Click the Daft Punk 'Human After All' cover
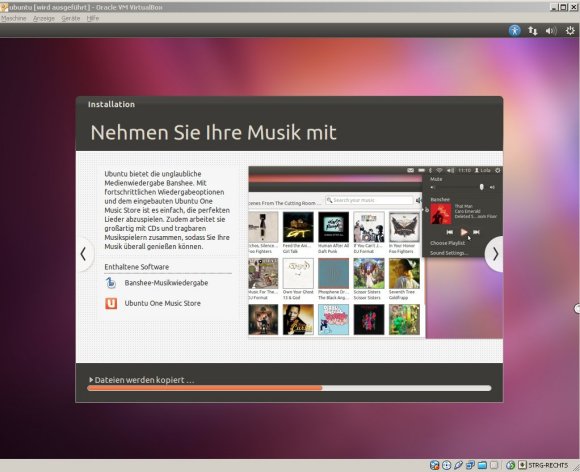This screenshot has height=472, width=580. [333, 227]
